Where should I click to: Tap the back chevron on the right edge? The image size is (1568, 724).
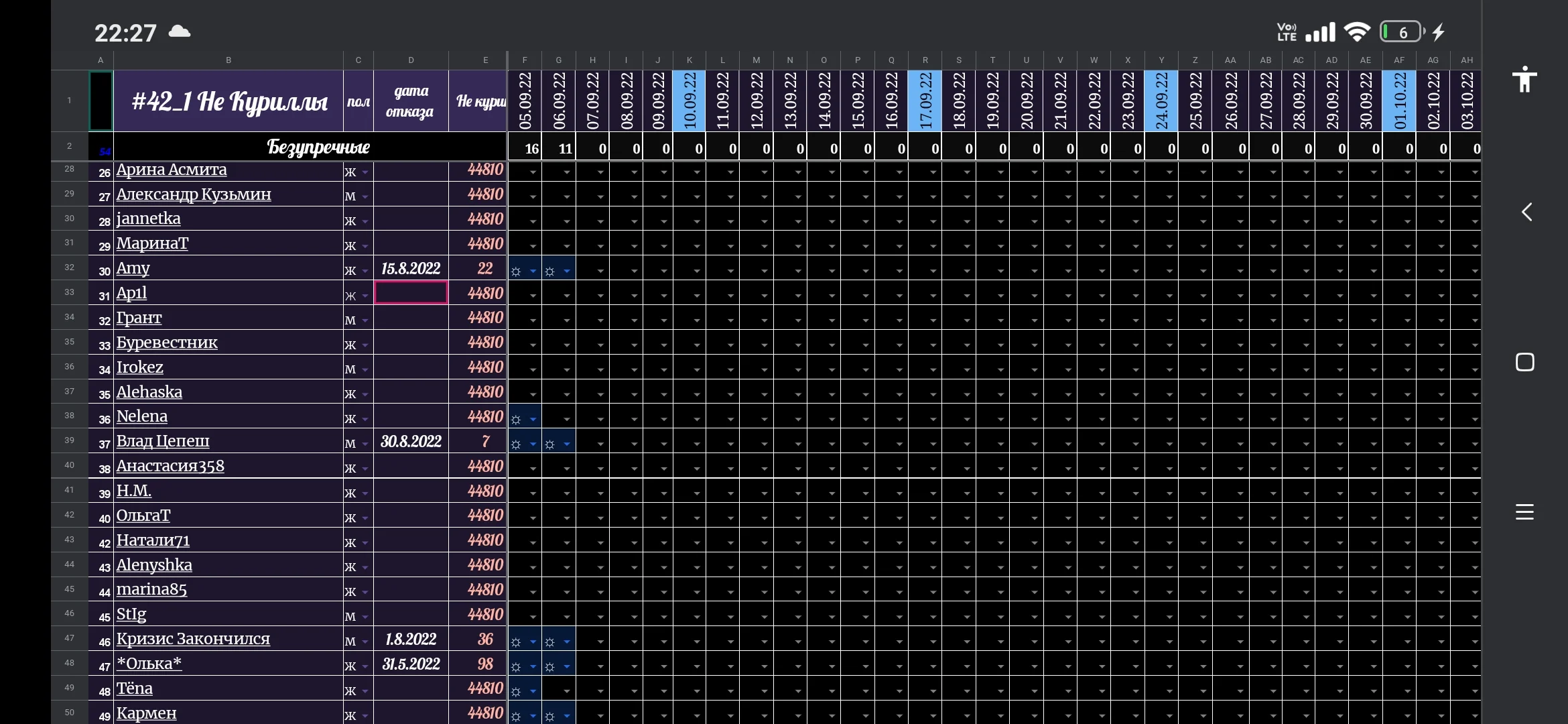point(1527,212)
